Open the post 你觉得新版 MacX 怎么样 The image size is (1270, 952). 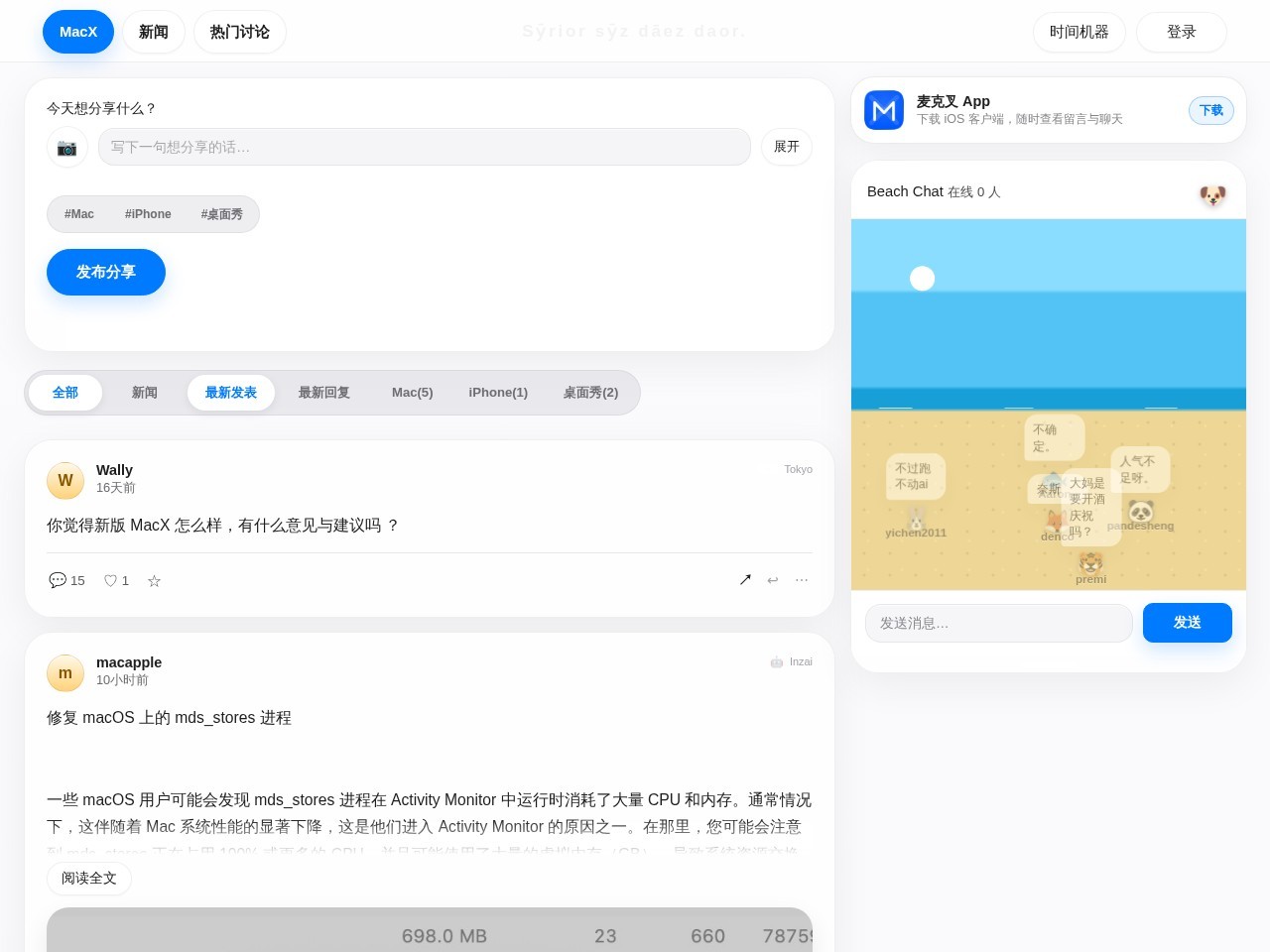pos(222,526)
